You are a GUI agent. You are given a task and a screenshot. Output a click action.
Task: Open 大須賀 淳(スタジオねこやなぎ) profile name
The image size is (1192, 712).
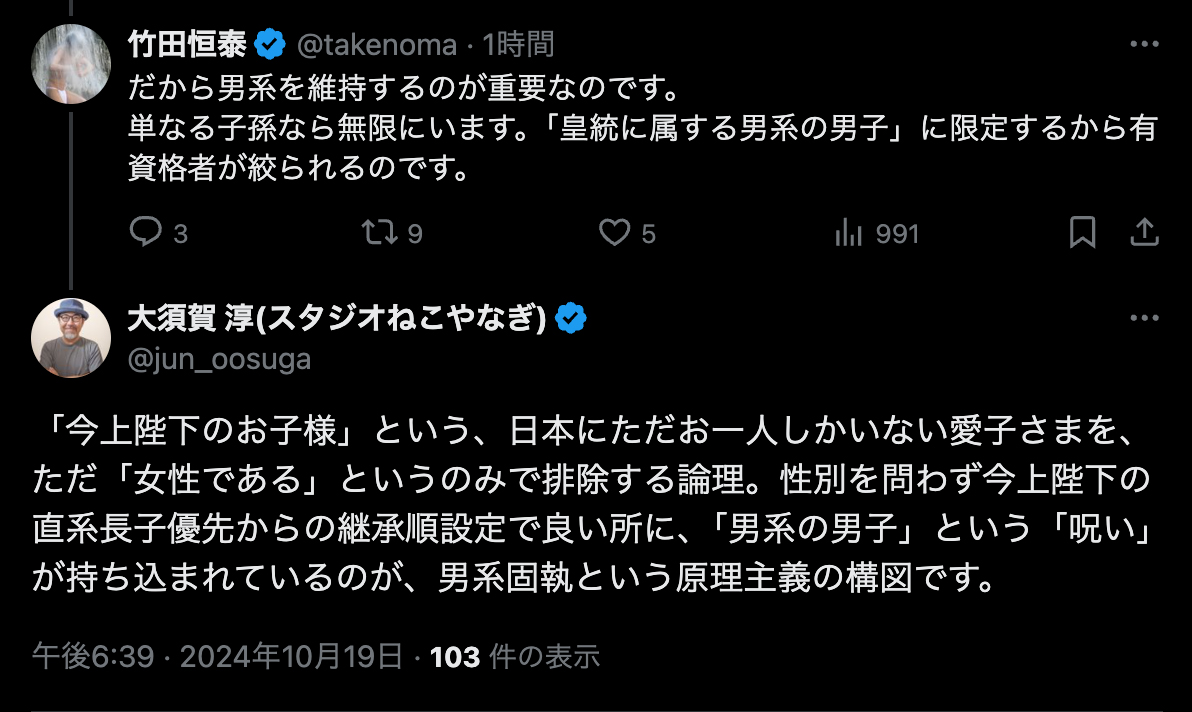click(336, 319)
